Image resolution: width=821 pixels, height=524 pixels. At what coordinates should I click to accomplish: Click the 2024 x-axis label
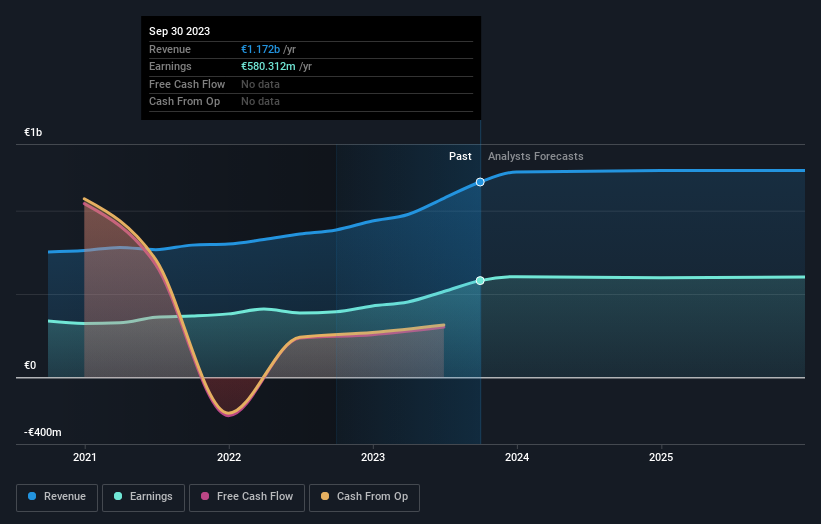coord(517,457)
